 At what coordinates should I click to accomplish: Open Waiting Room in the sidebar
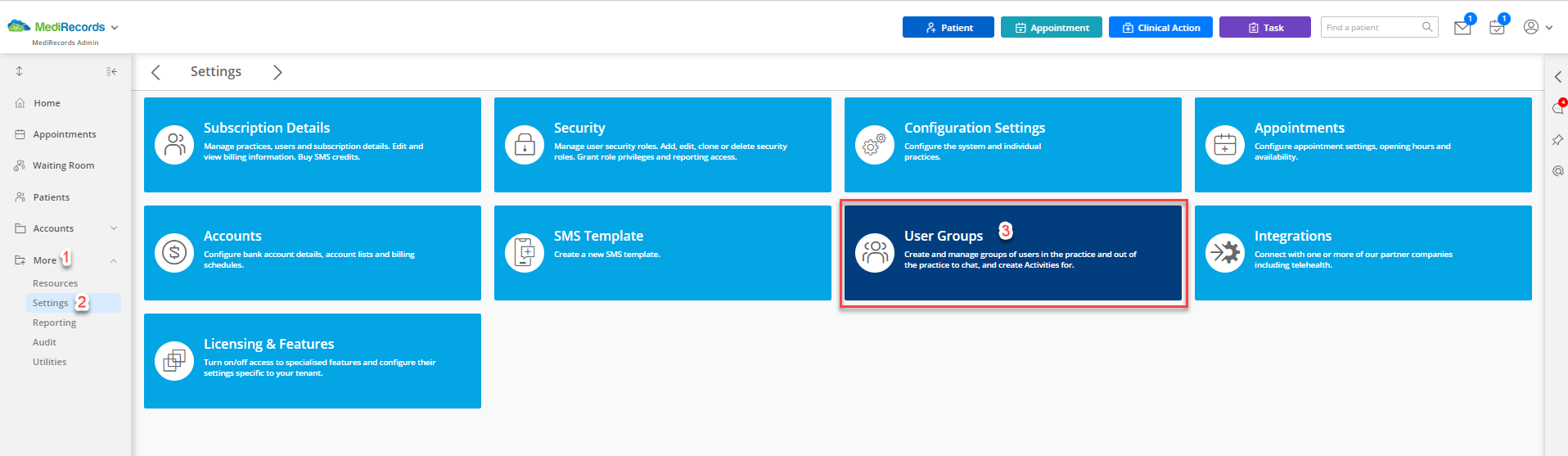pos(63,165)
